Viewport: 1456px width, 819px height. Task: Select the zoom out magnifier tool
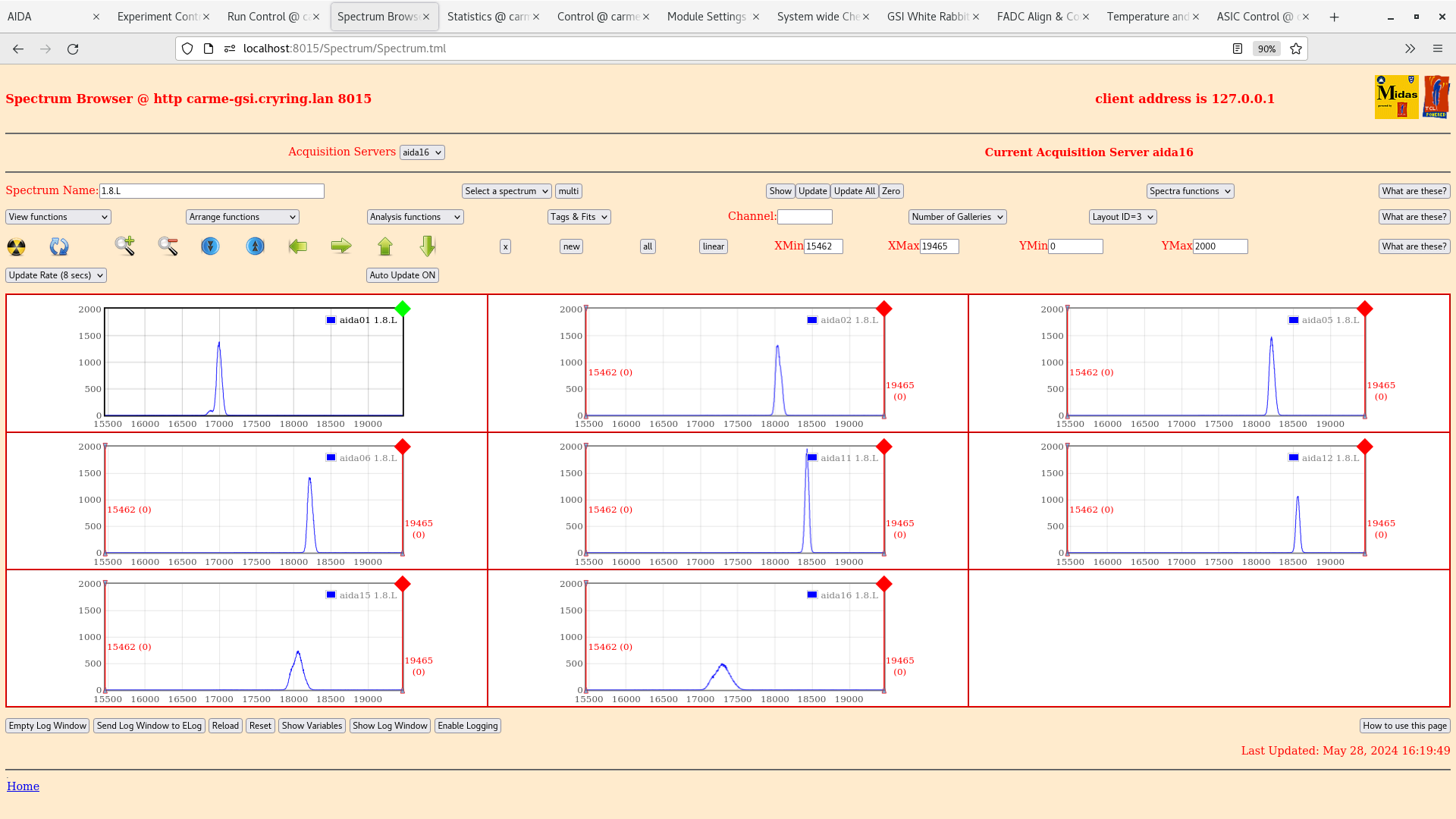coord(168,246)
